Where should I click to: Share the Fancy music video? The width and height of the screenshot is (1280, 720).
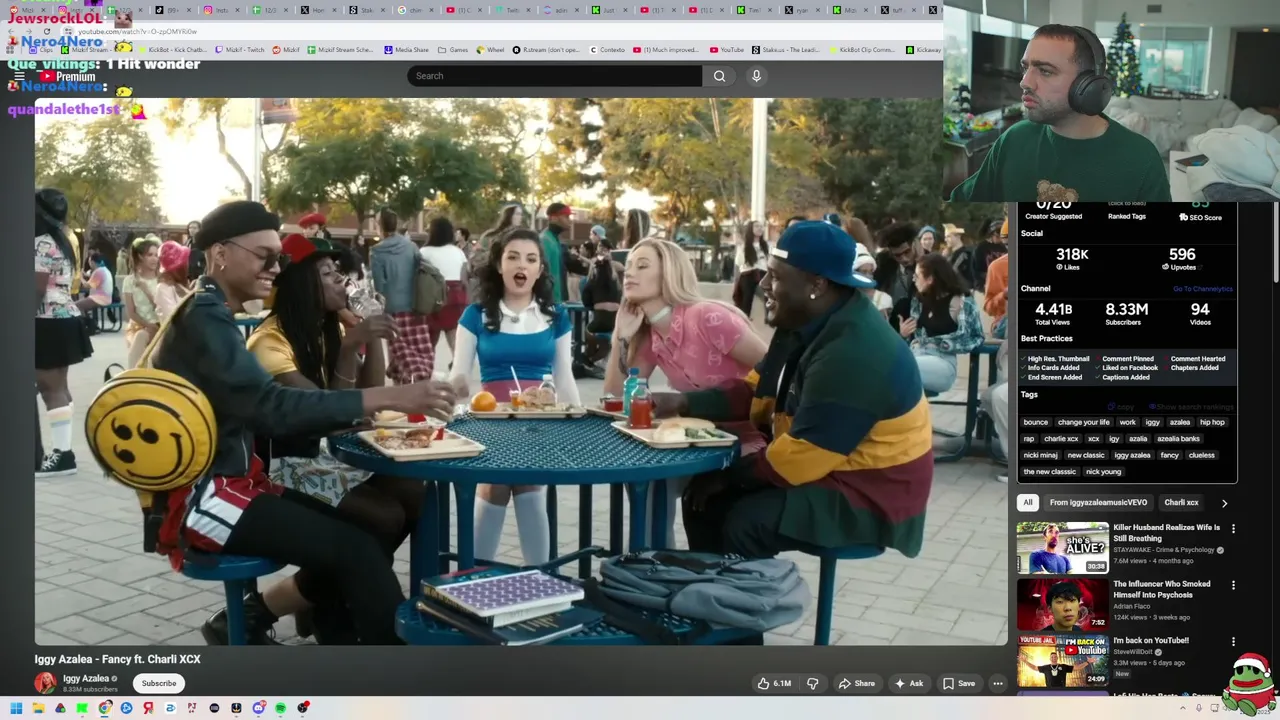pos(856,683)
